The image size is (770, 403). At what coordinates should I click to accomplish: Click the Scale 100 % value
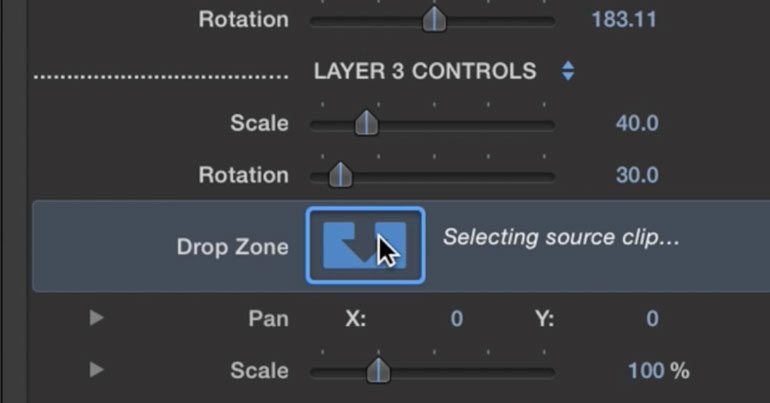tap(659, 371)
